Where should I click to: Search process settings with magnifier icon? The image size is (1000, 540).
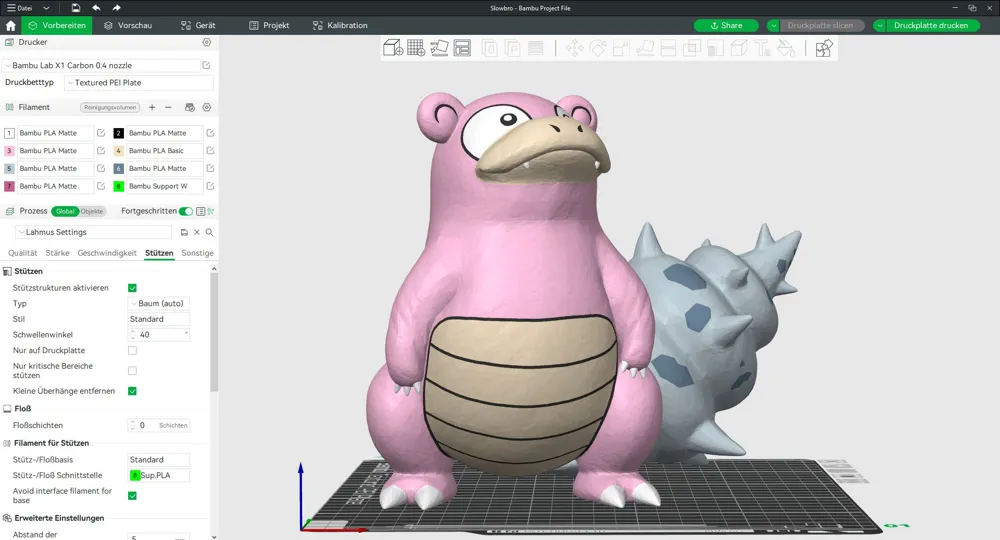coord(209,232)
